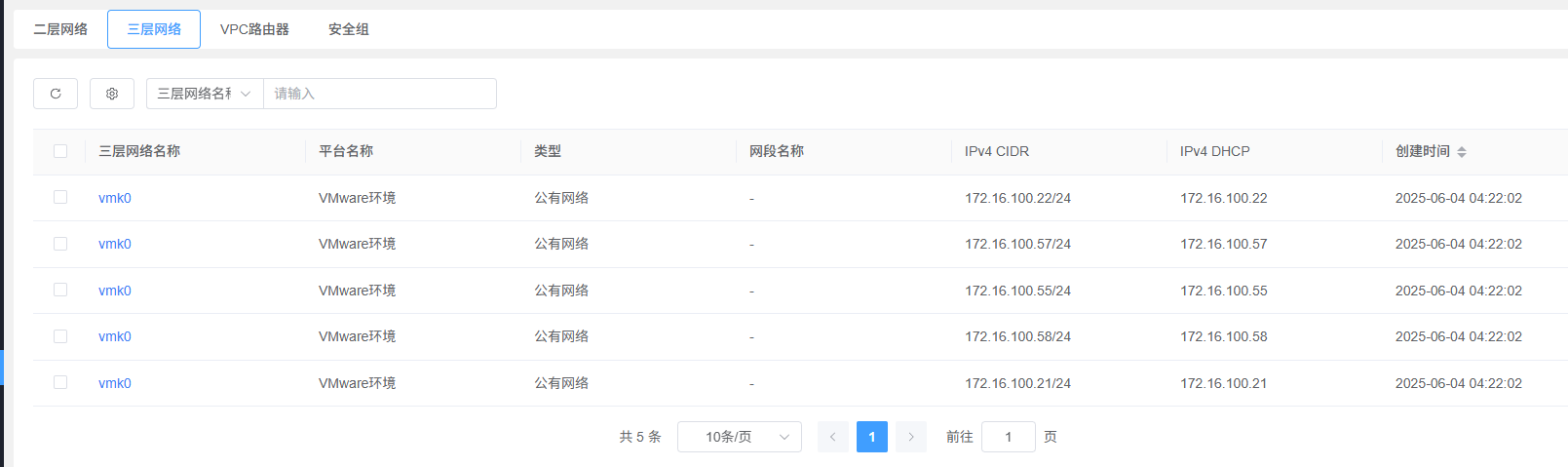Click the 172.16.100.55/24 CIDR cell
Image resolution: width=1568 pixels, height=467 pixels.
coord(1018,291)
